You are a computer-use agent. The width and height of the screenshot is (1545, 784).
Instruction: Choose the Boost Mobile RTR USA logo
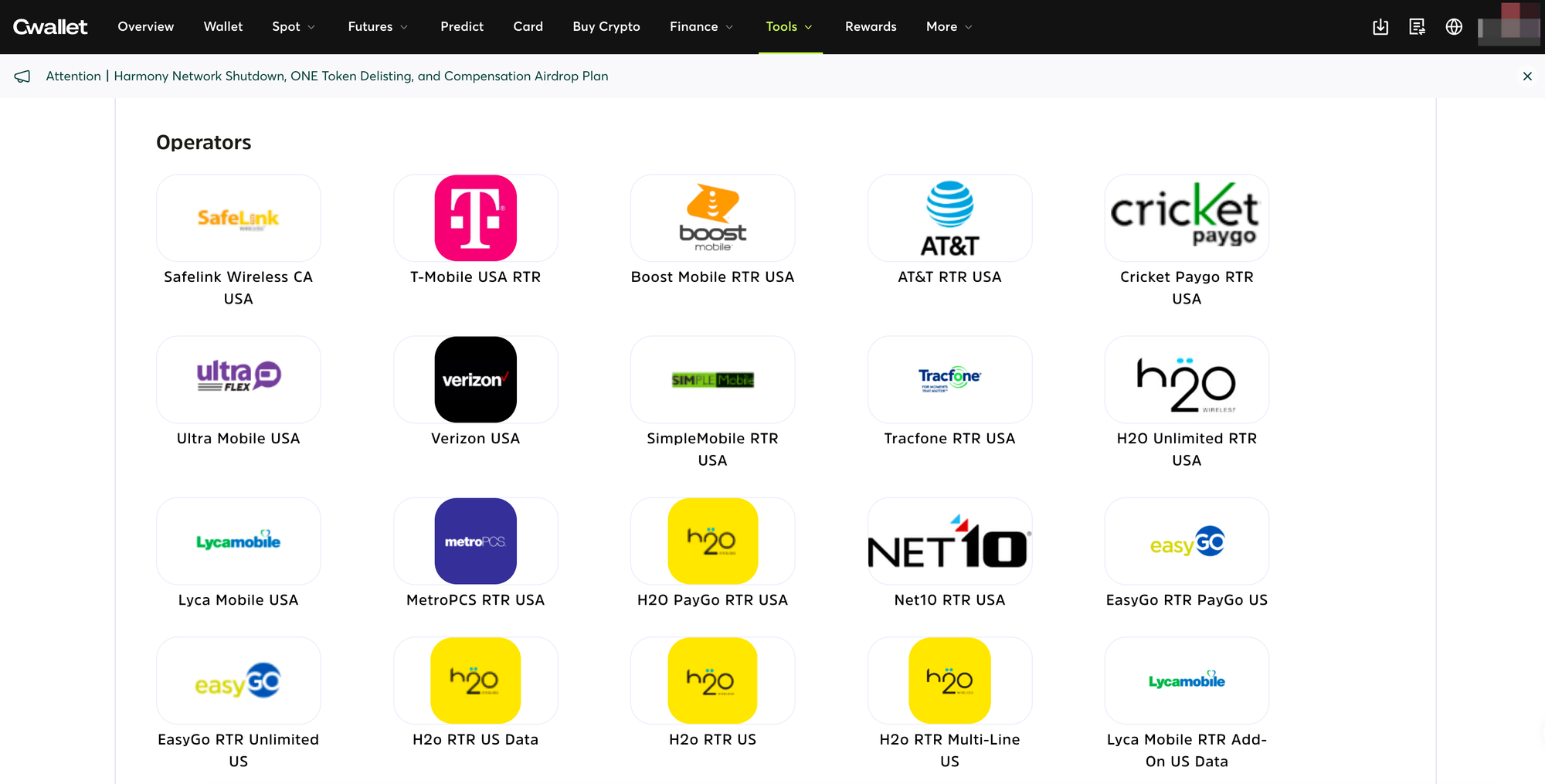pos(712,218)
